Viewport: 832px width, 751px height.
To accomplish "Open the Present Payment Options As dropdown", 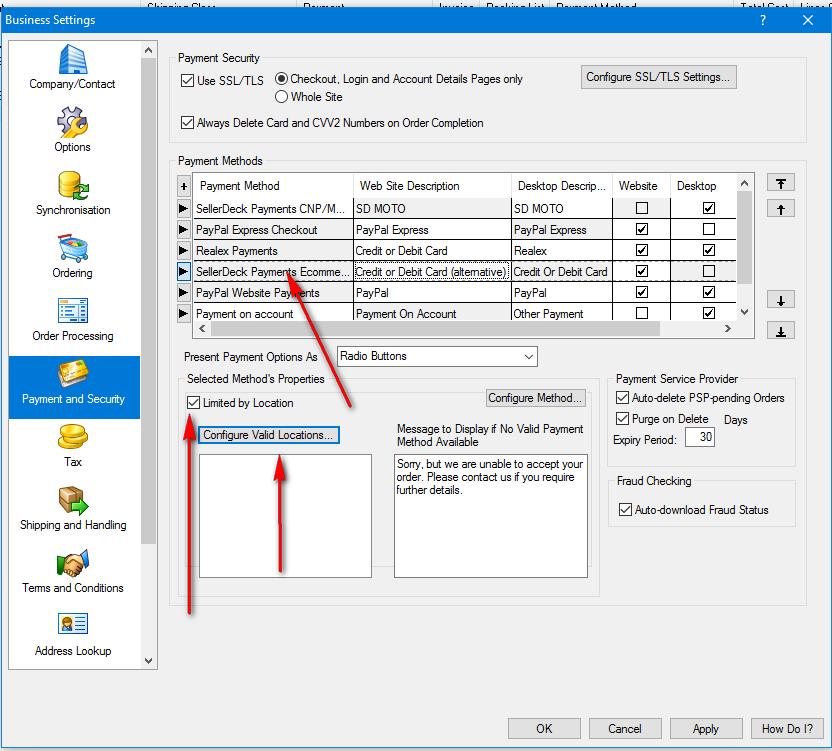I will (x=437, y=356).
